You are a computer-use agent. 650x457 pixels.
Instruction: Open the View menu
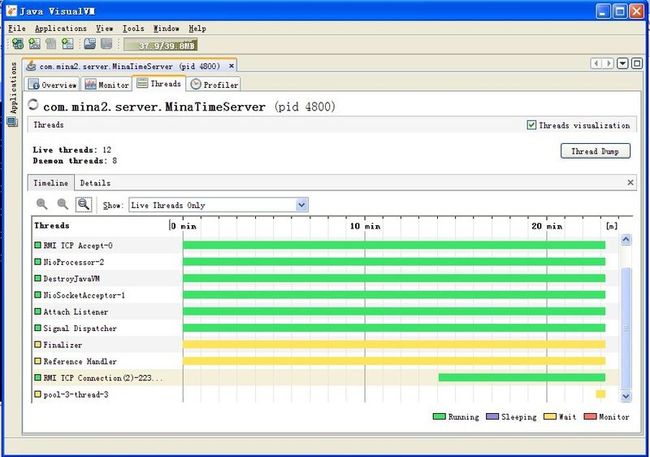pyautogui.click(x=104, y=28)
